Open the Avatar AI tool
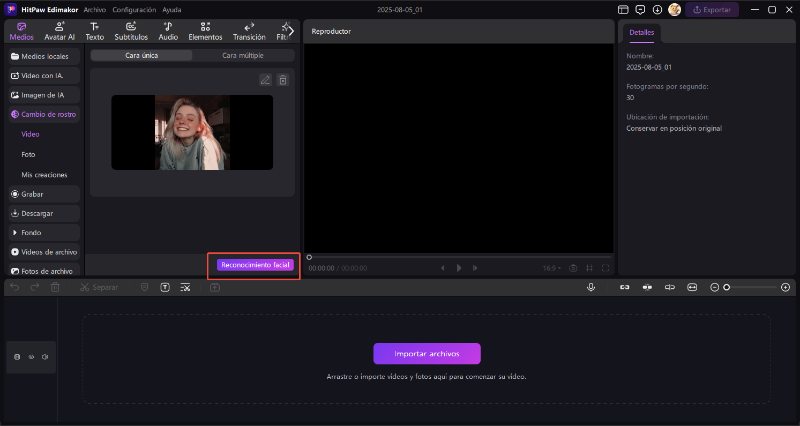Screen dimensions: 800x426 click(x=59, y=31)
